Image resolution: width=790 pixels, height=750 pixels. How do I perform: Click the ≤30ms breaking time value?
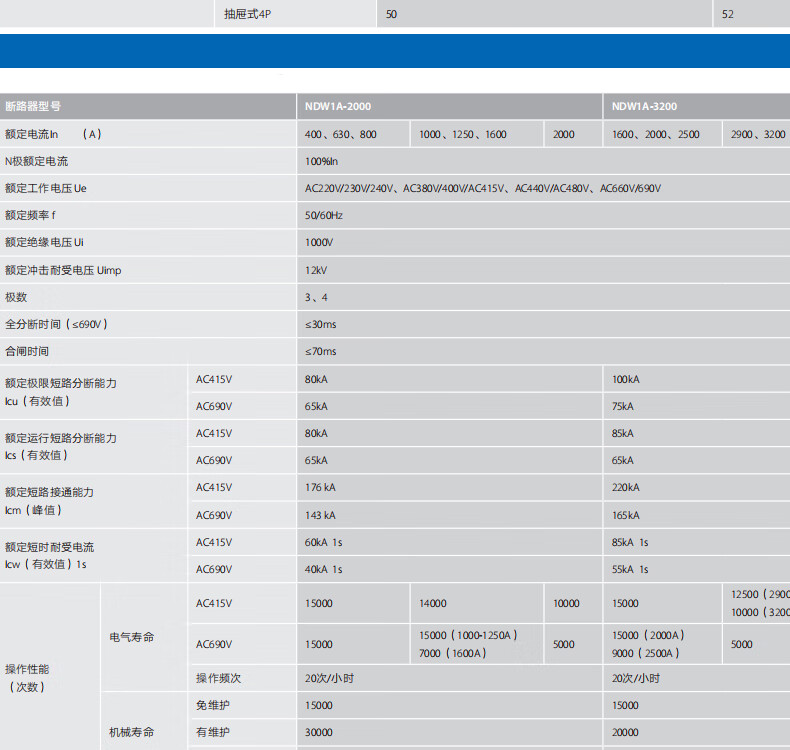click(321, 325)
